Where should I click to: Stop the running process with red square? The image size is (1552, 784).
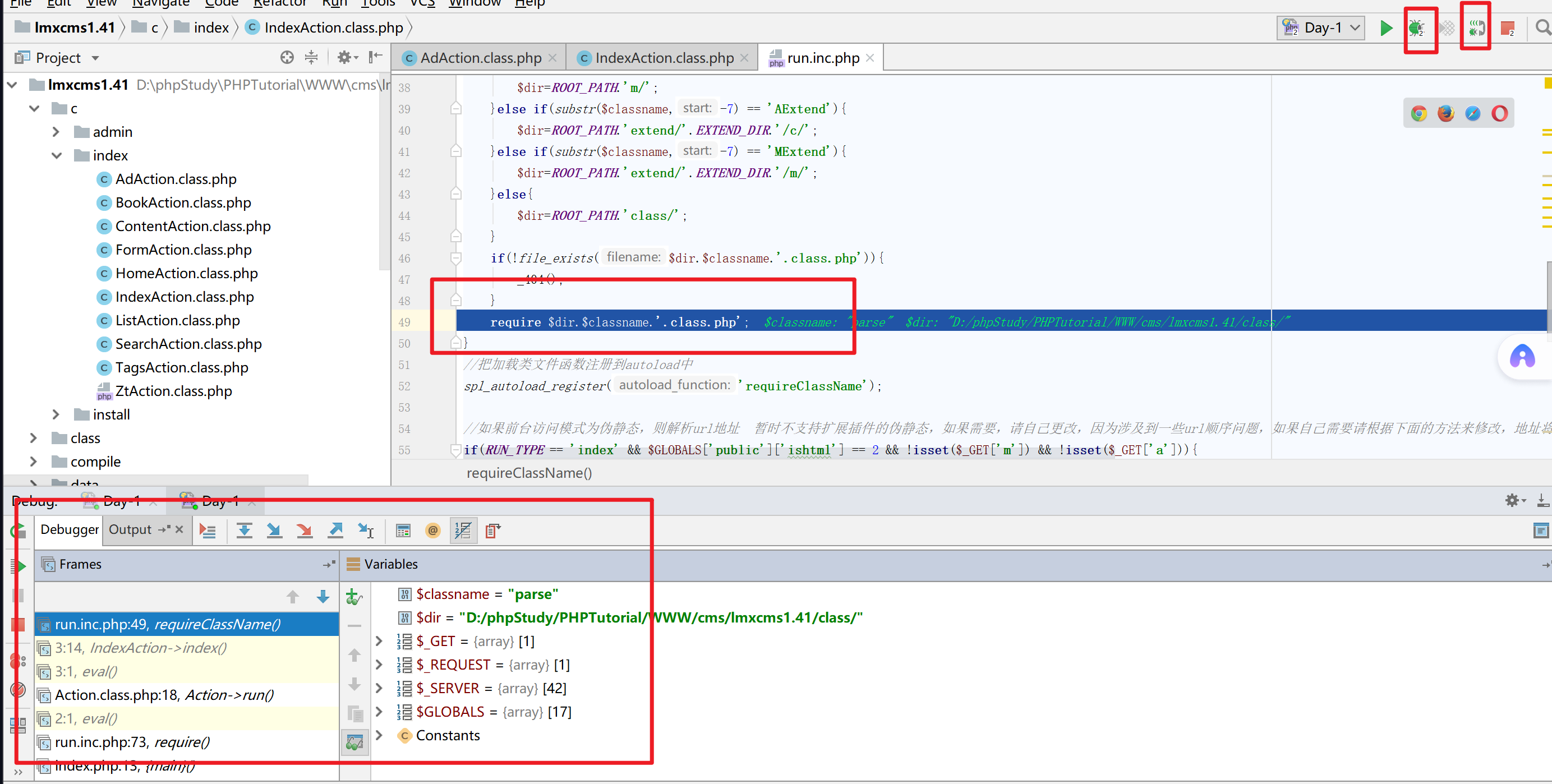[x=1508, y=27]
